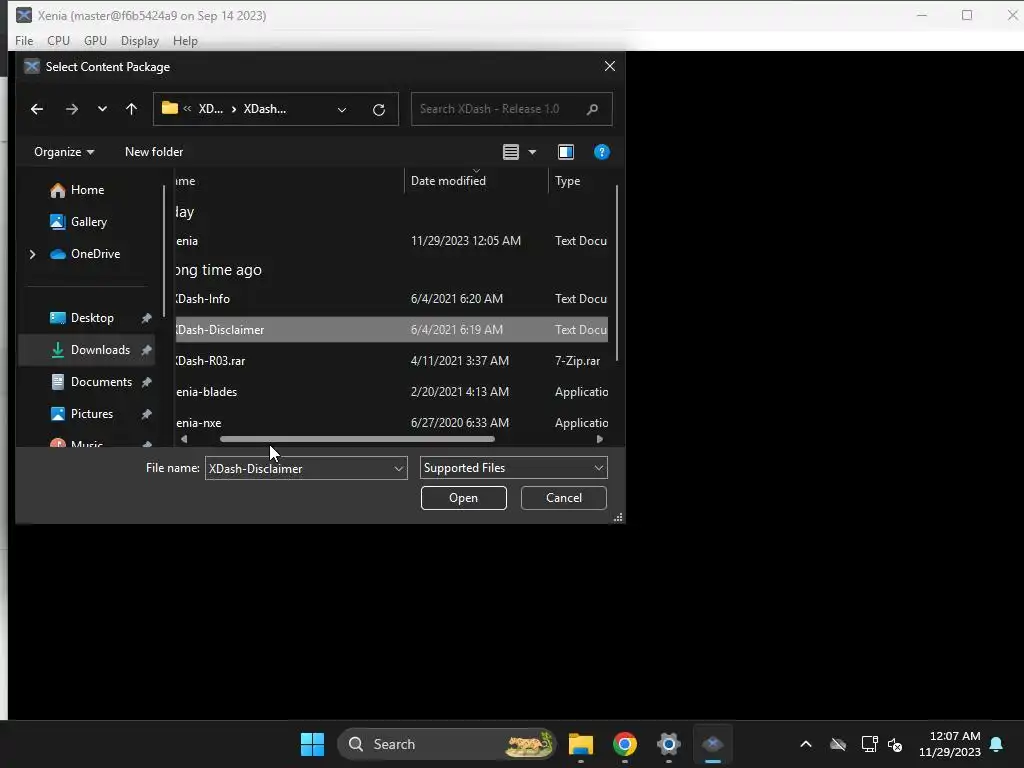This screenshot has height=768, width=1024.
Task: Select the XDash-R03.rar archive
Action: (392, 361)
